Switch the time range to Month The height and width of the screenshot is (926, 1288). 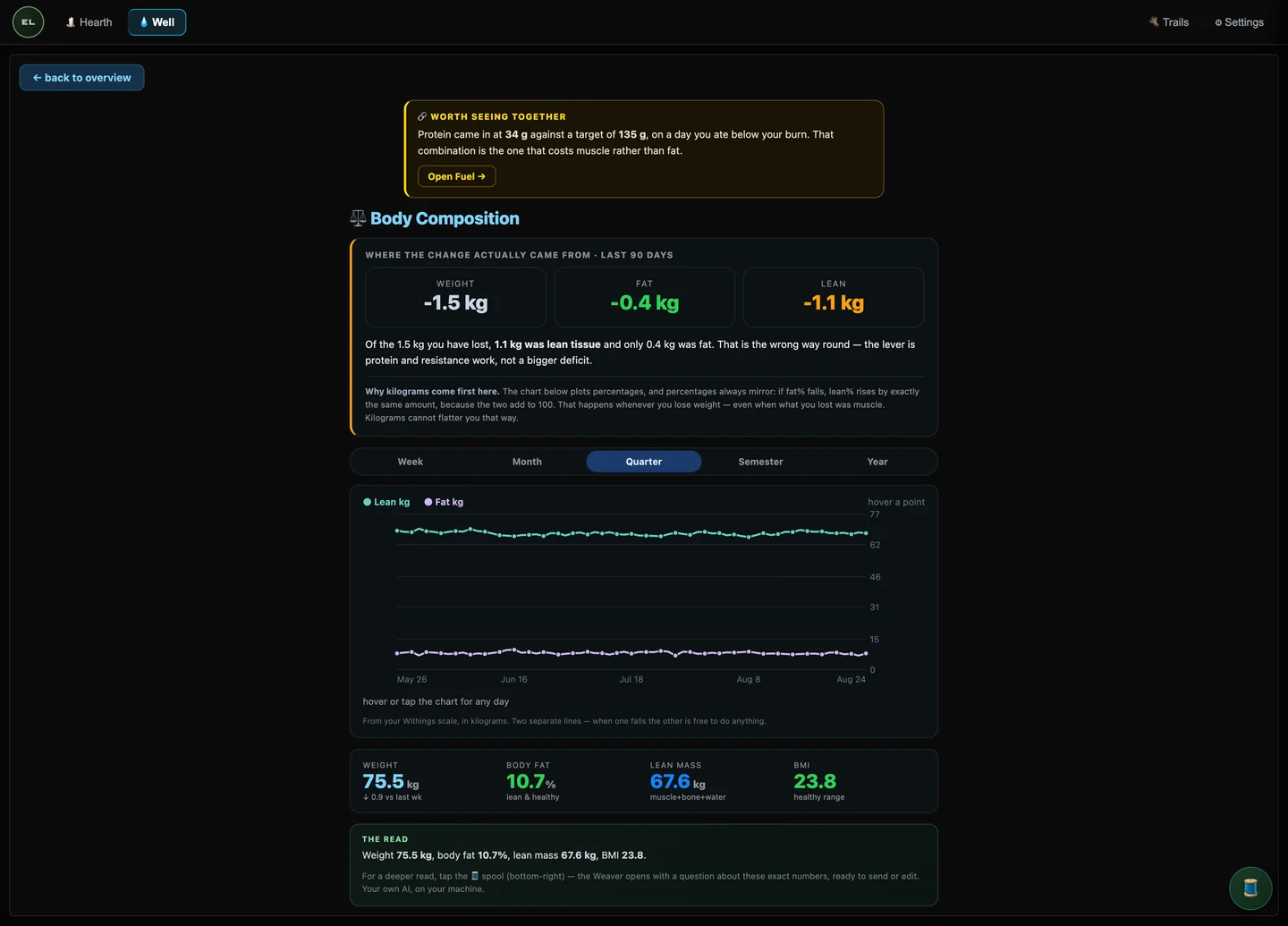coord(527,462)
